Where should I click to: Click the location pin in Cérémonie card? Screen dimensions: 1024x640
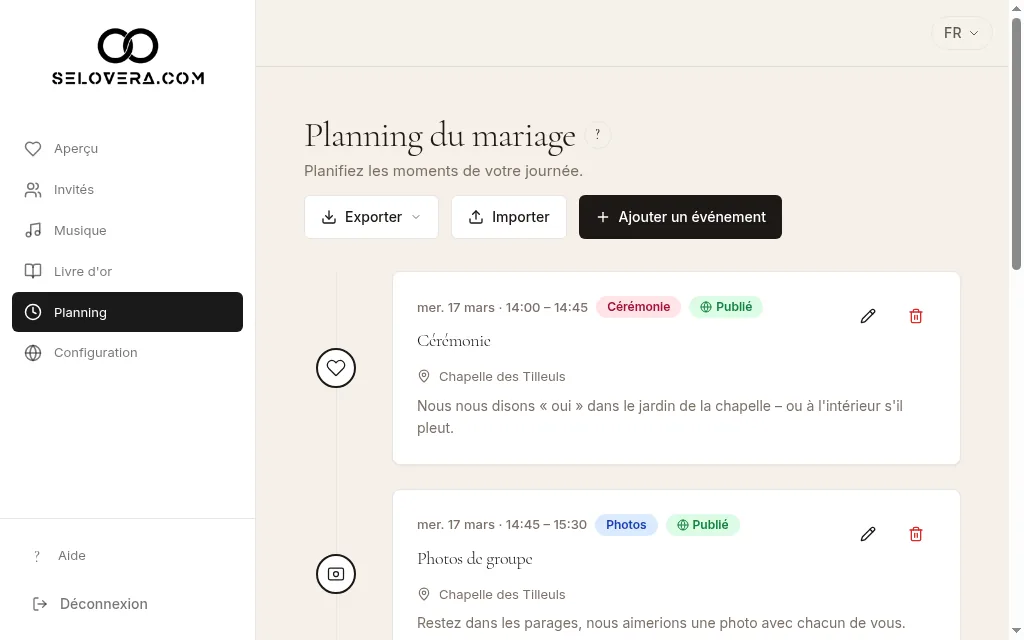pos(424,376)
